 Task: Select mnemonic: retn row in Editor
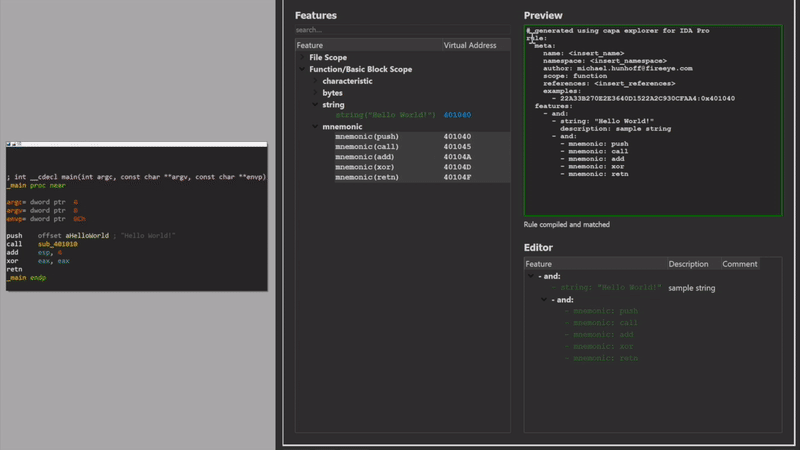(x=601, y=358)
